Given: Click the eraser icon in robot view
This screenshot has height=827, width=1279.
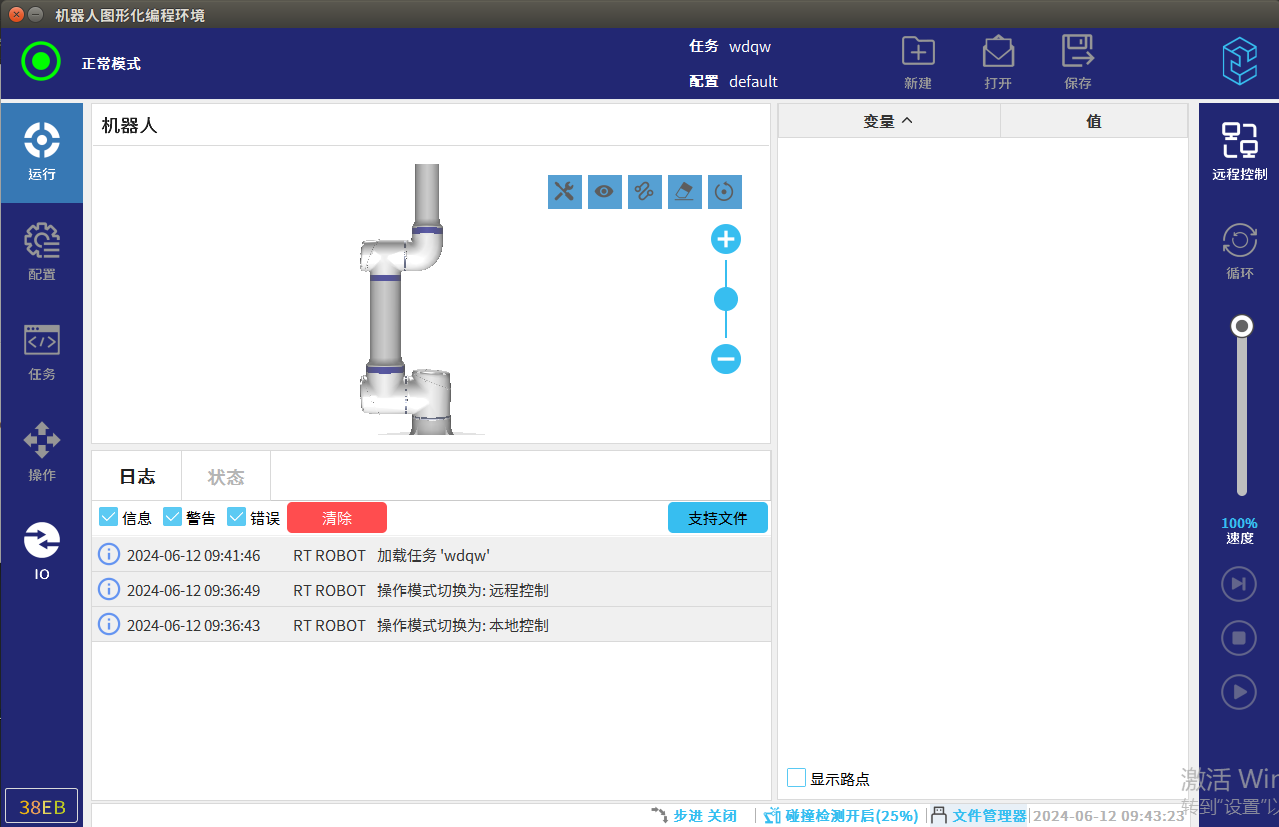Looking at the screenshot, I should pos(685,192).
